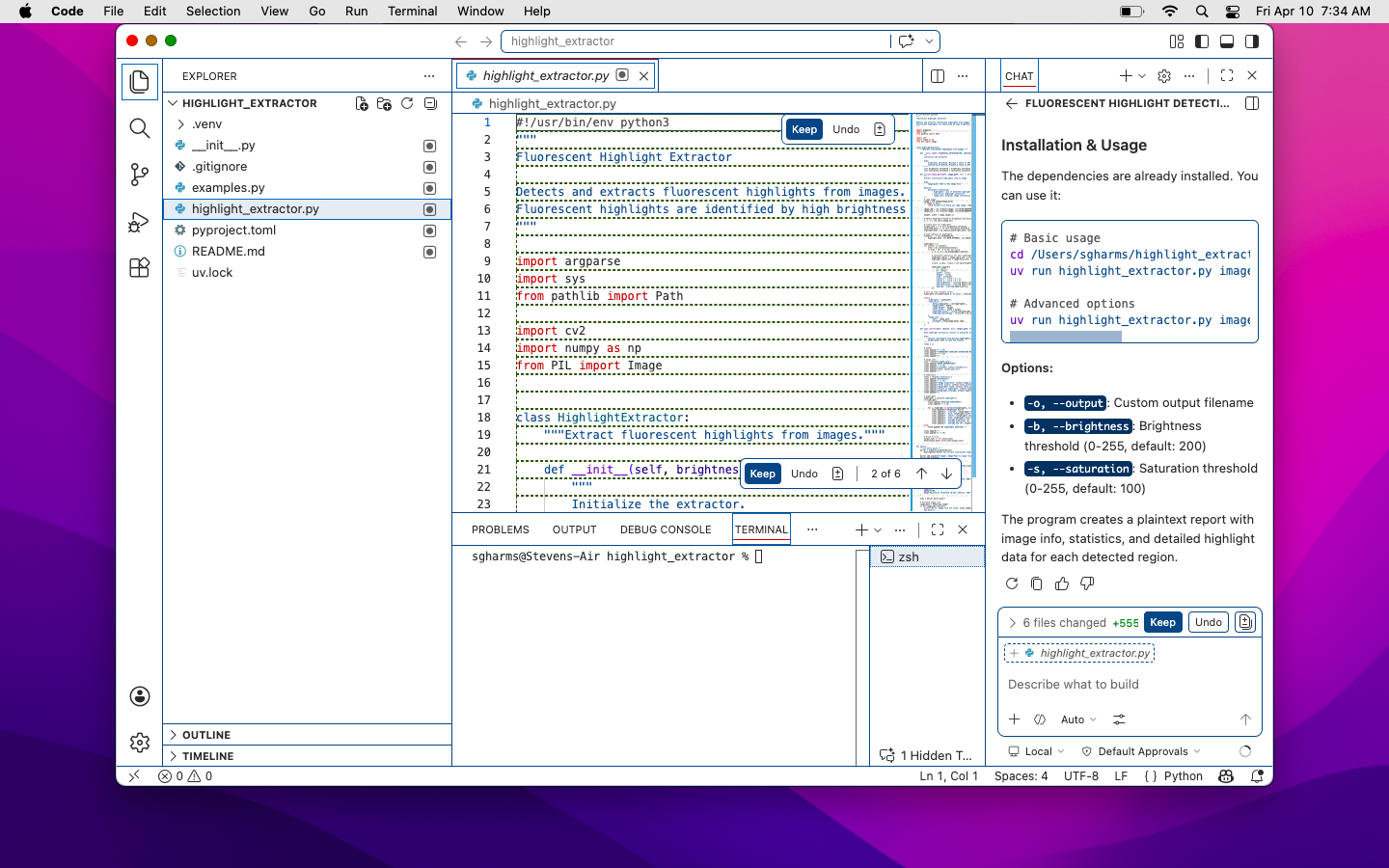The width and height of the screenshot is (1389, 868).
Task: Toggle the secondary sidebar visibility
Action: (1252, 41)
